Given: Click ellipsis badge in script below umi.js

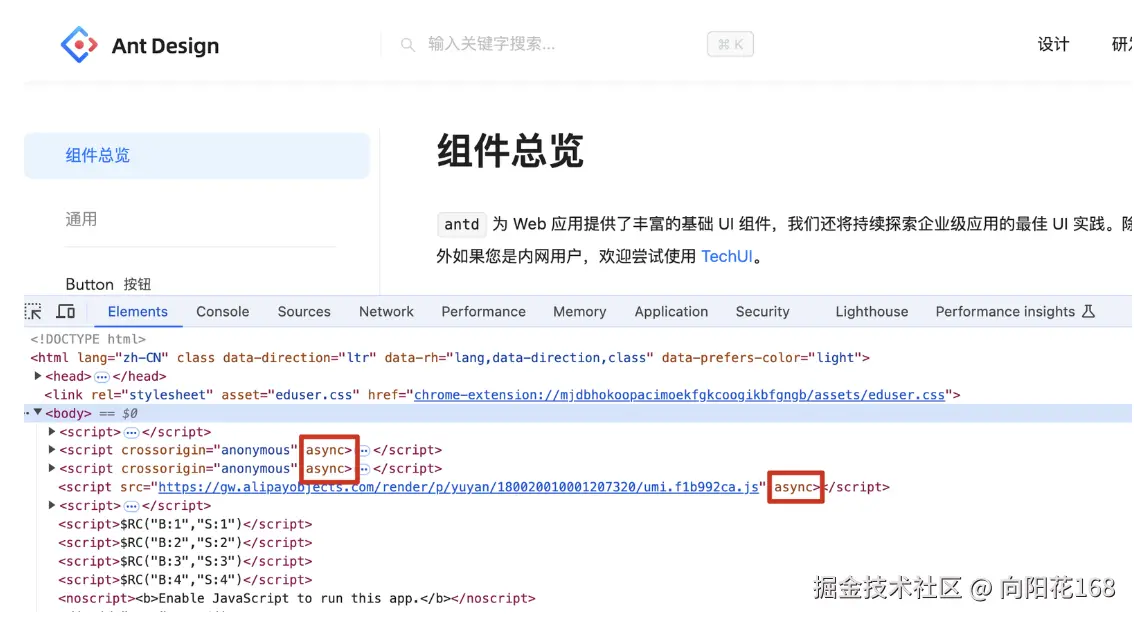Looking at the screenshot, I should tap(131, 506).
